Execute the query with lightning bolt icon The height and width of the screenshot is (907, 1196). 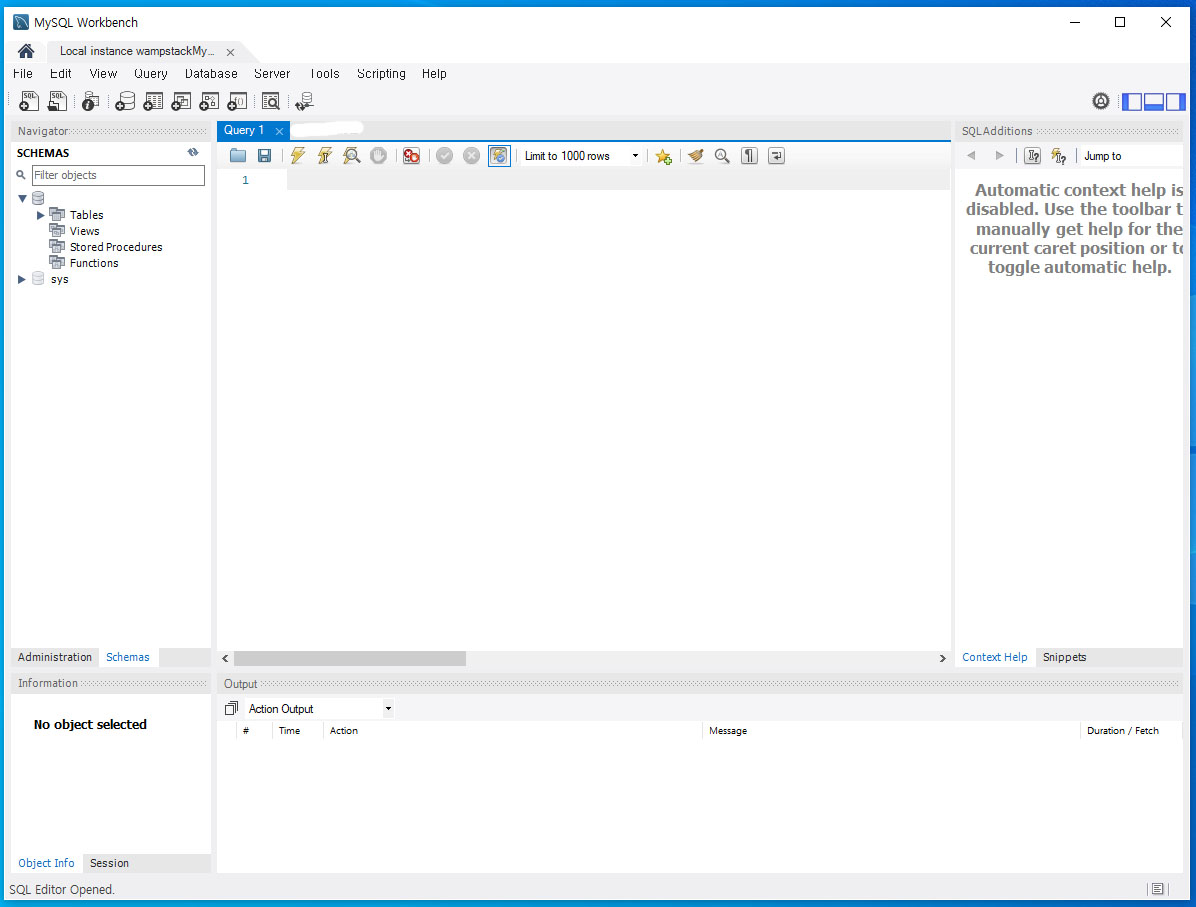297,156
